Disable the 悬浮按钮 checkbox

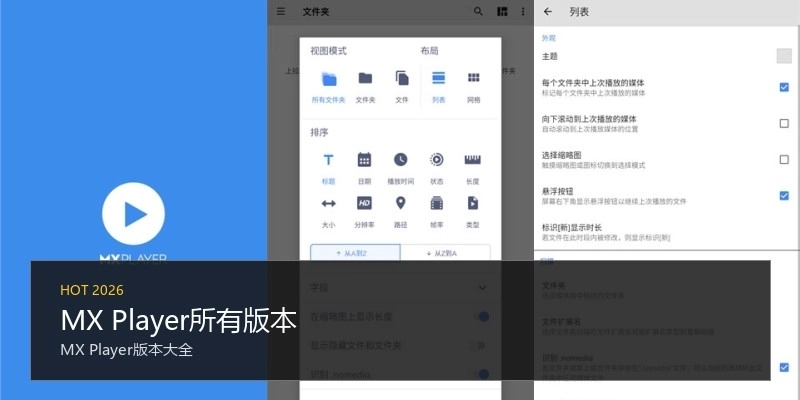(784, 195)
